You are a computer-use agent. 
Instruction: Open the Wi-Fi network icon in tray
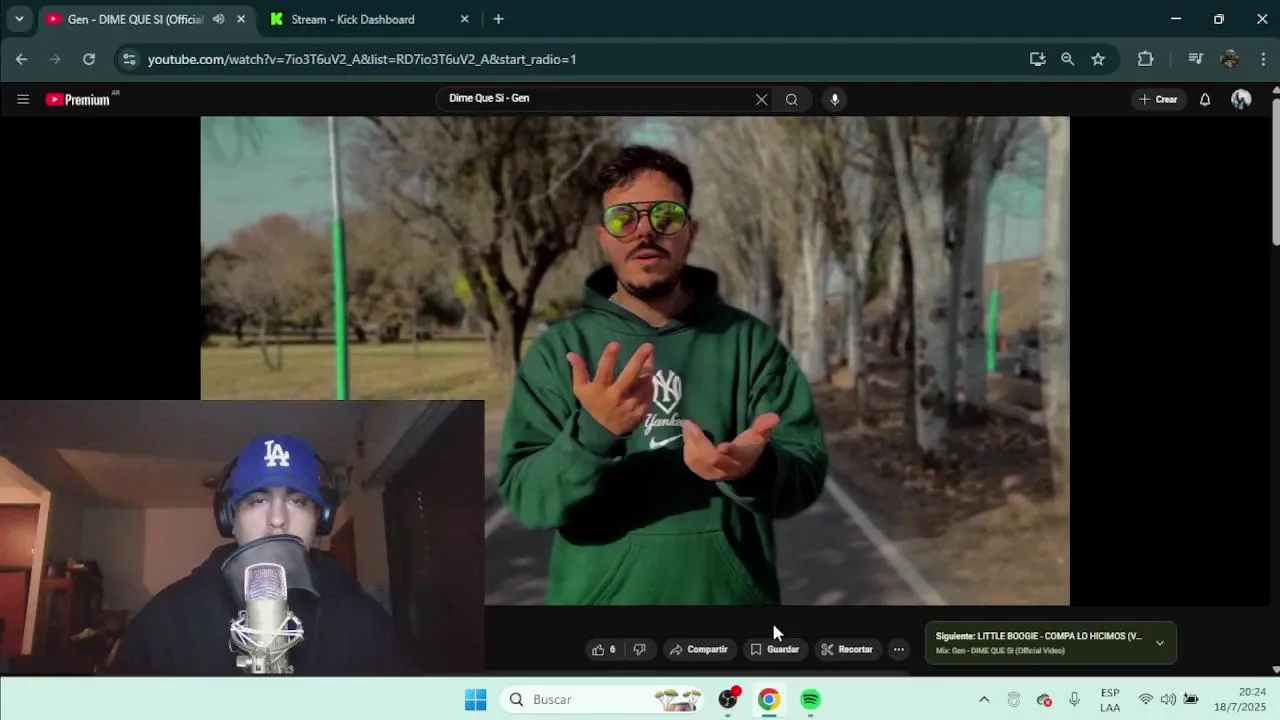(x=1146, y=699)
